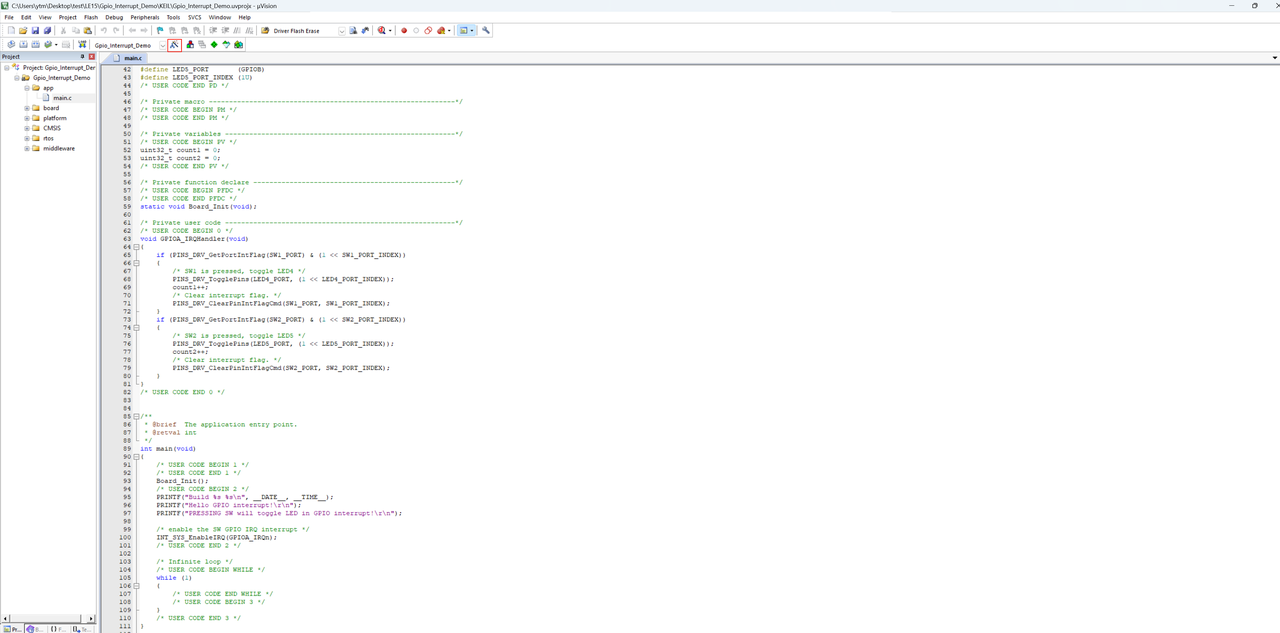This screenshot has width=1280, height=633.
Task: Click the Download to flash icon
Action: tap(82, 45)
